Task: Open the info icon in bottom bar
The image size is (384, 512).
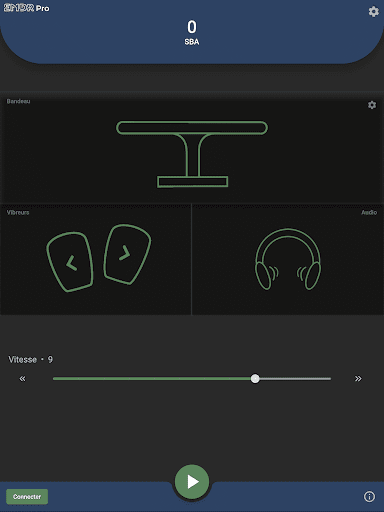Action: (x=369, y=497)
